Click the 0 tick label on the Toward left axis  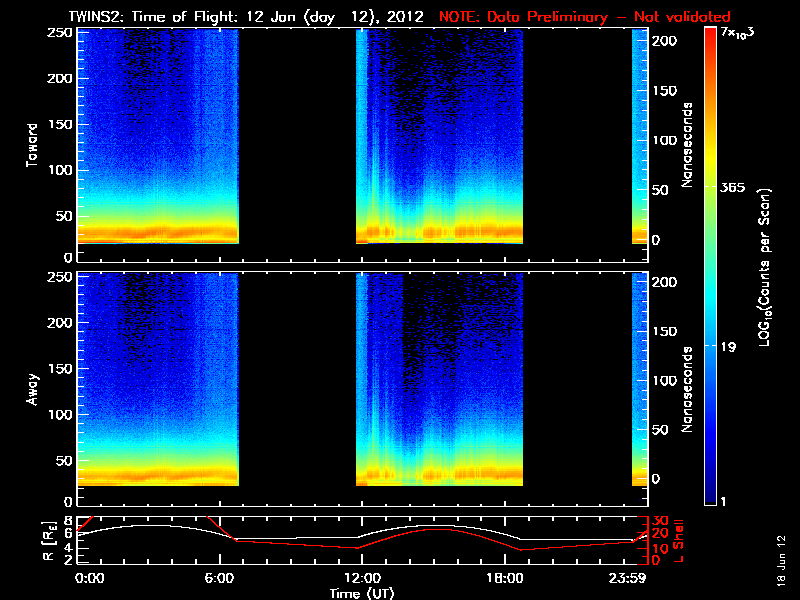coord(68,258)
